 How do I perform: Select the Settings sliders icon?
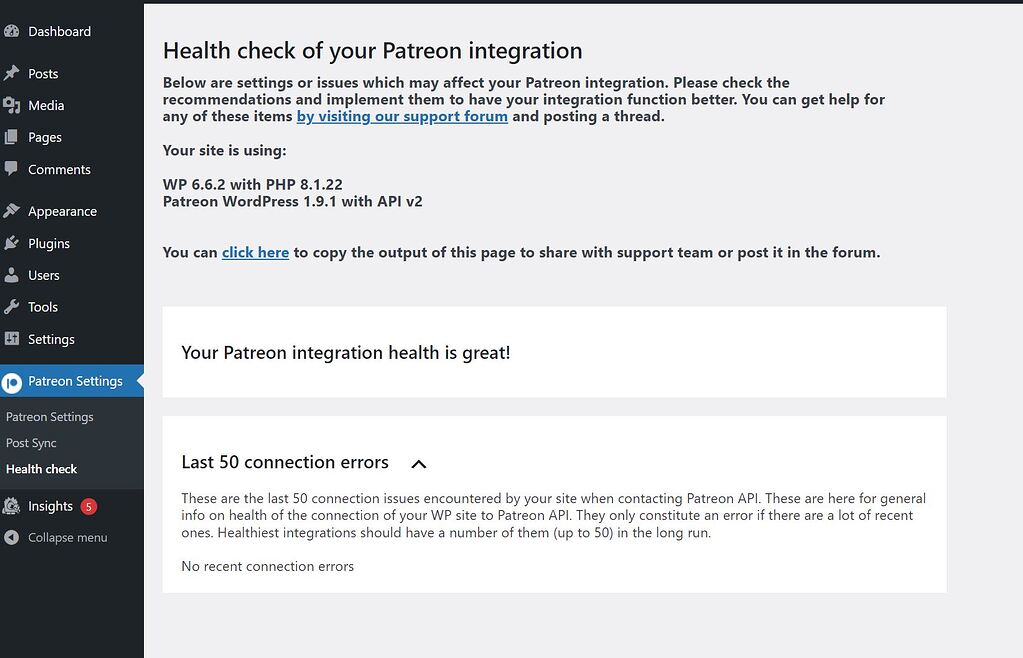[14, 339]
